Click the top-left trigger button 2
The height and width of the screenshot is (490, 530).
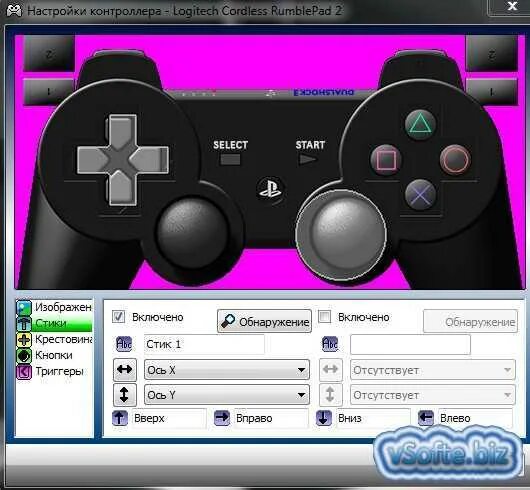pyautogui.click(x=49, y=53)
